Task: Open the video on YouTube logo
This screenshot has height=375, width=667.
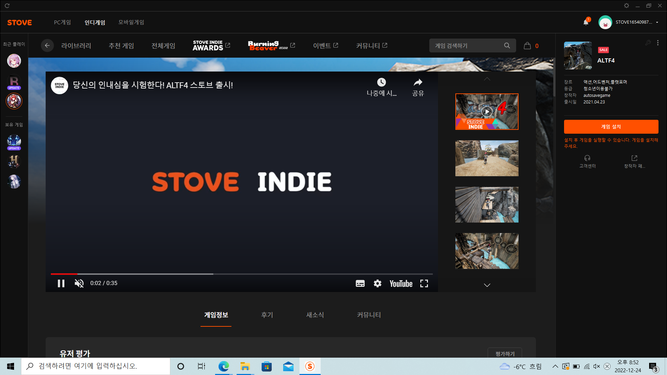Action: [401, 284]
